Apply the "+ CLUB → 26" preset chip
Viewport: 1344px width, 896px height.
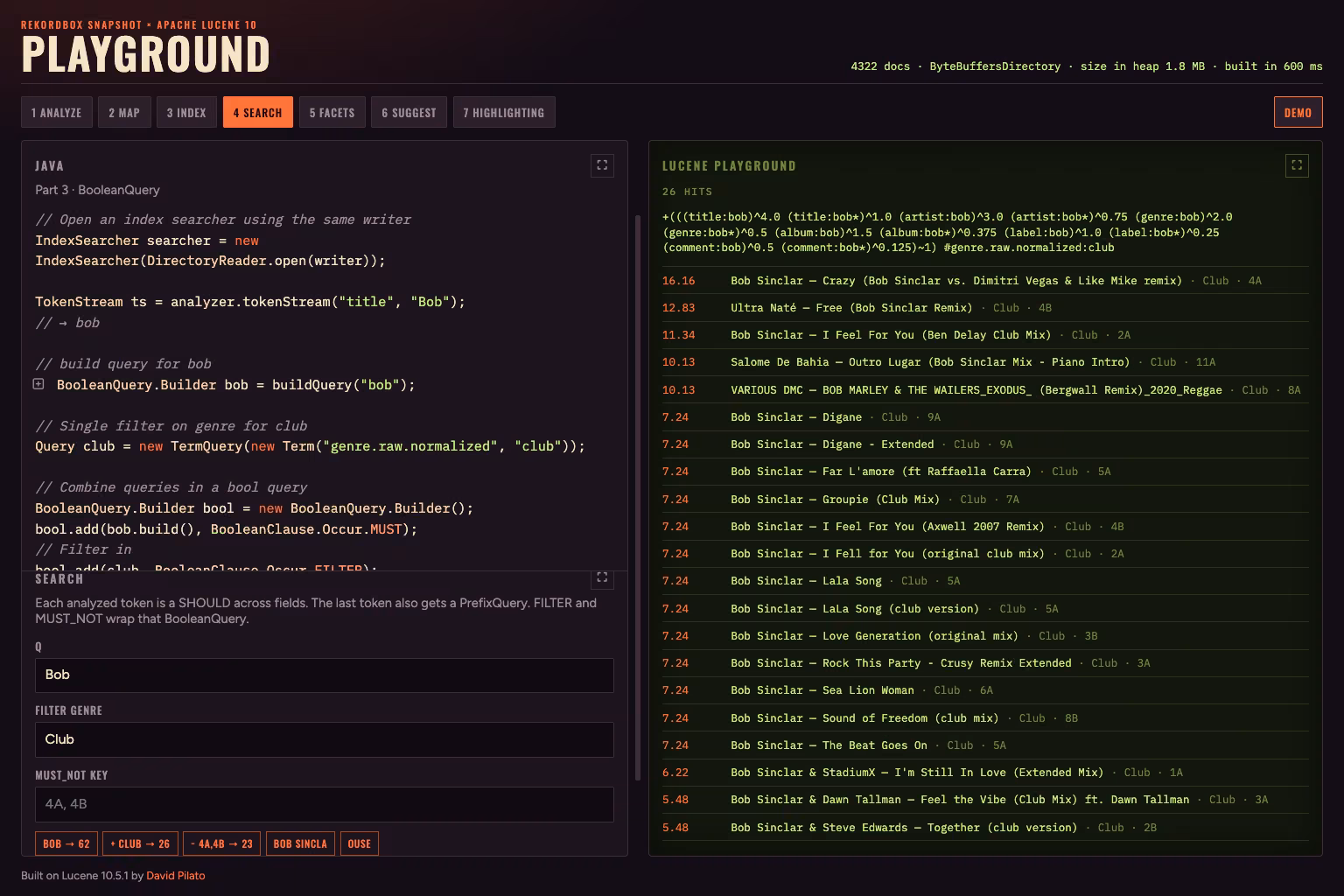[141, 843]
